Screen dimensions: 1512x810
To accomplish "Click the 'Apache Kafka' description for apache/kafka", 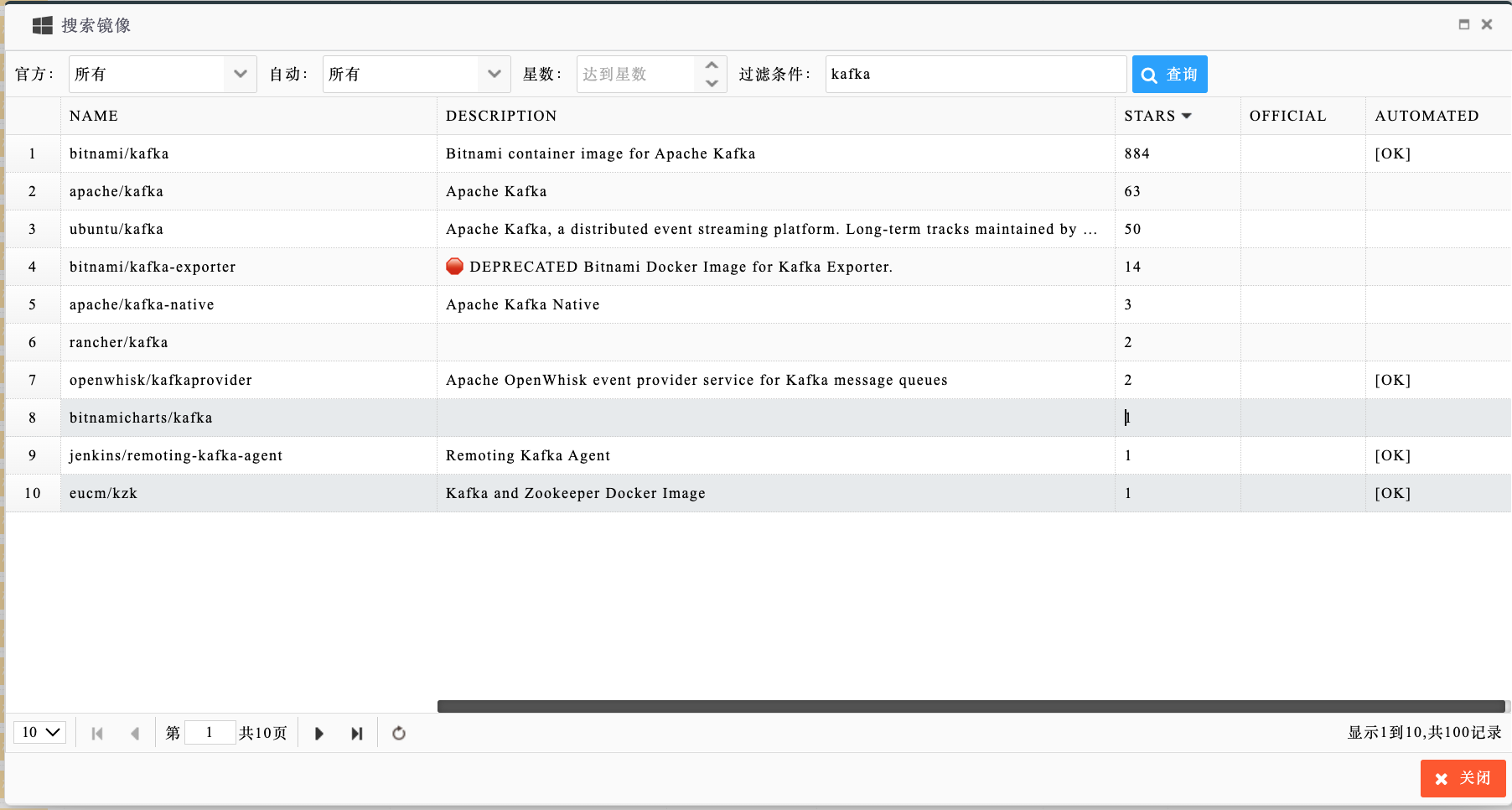I will 496,191.
